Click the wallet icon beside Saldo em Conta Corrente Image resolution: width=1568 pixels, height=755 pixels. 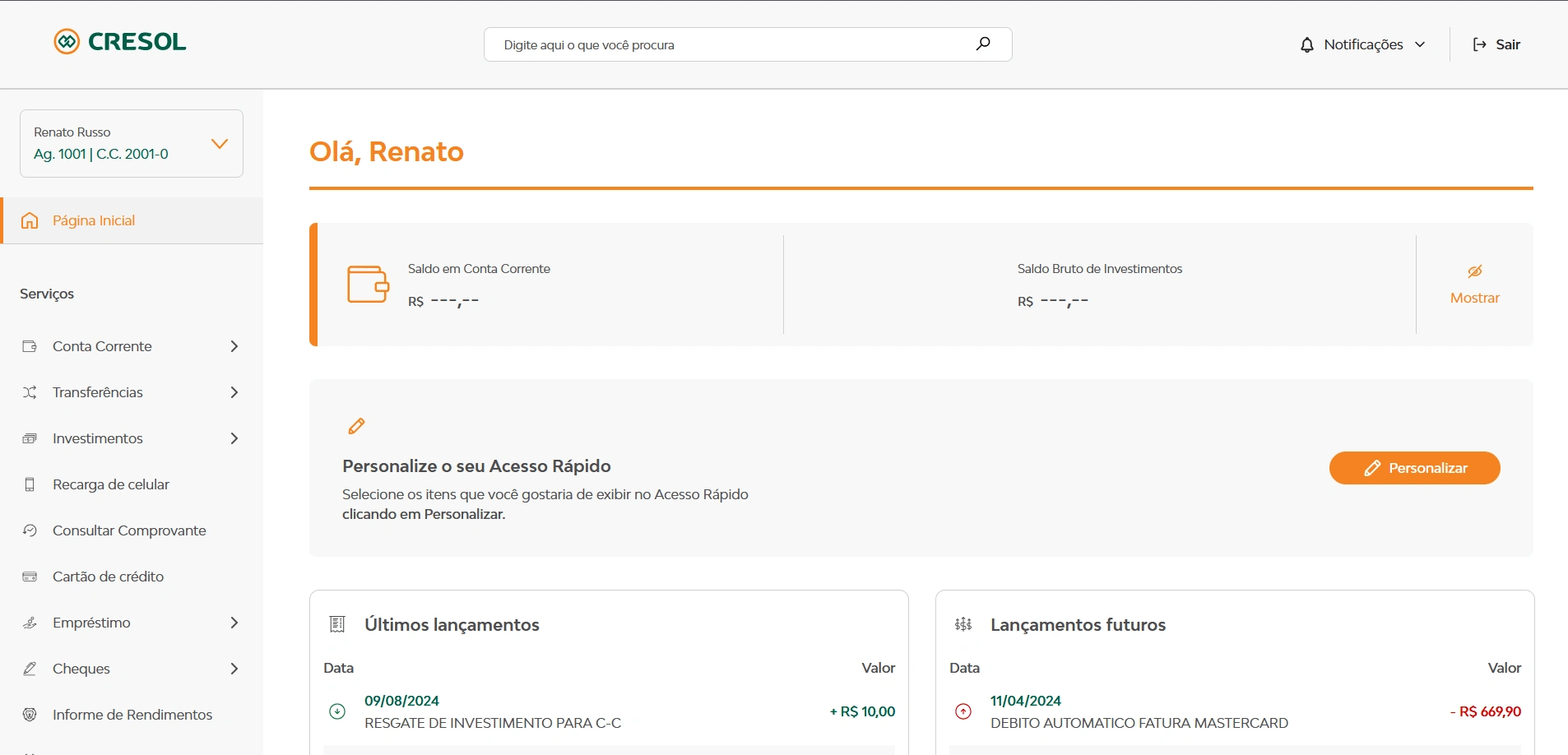point(368,285)
